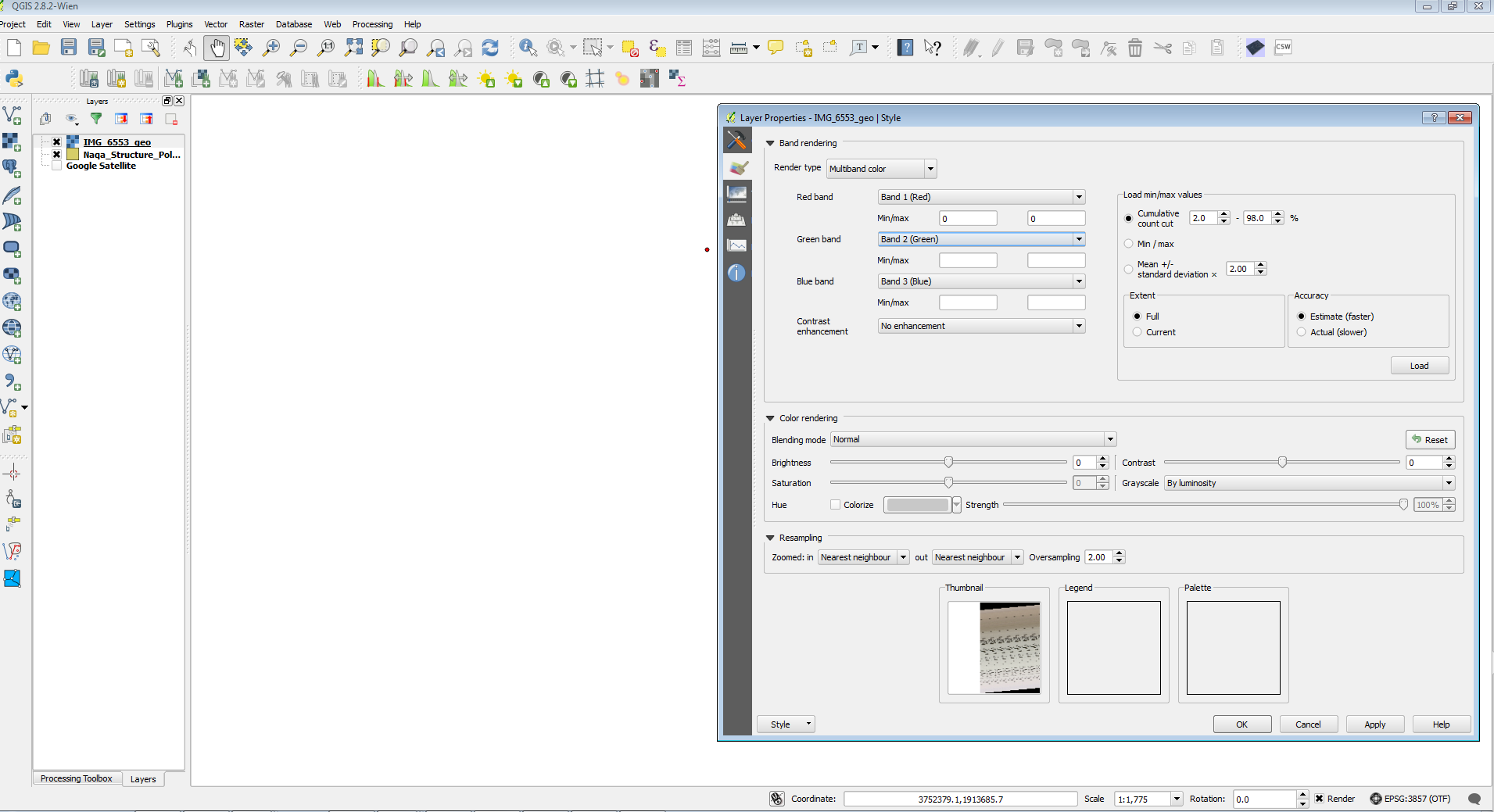Image resolution: width=1494 pixels, height=812 pixels.
Task: Select the Cumulative count cut radio button
Action: point(1128,219)
